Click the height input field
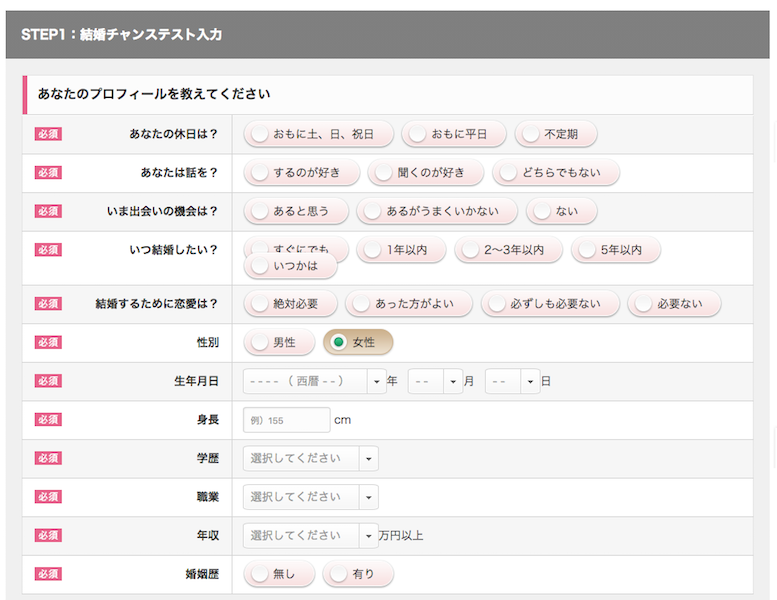777x600 pixels. pyautogui.click(x=286, y=420)
